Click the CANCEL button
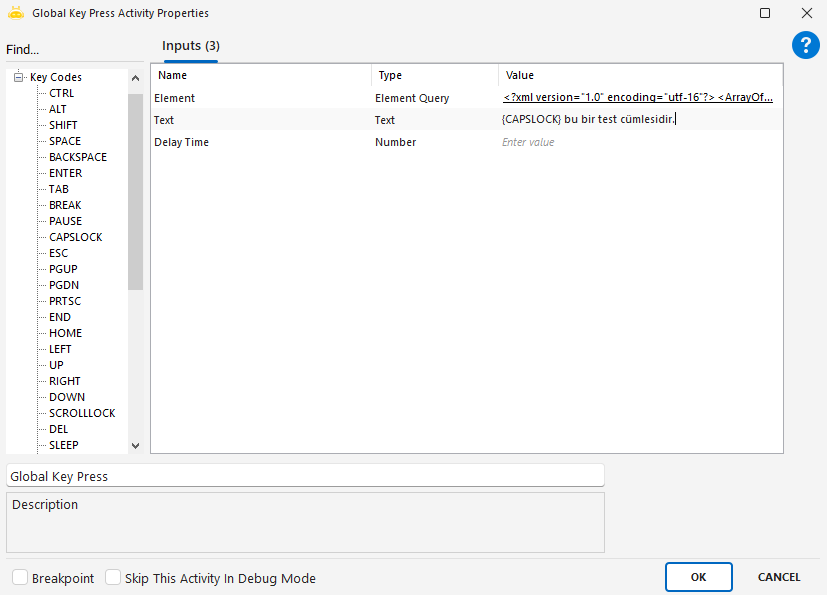The height and width of the screenshot is (595, 827). (778, 577)
